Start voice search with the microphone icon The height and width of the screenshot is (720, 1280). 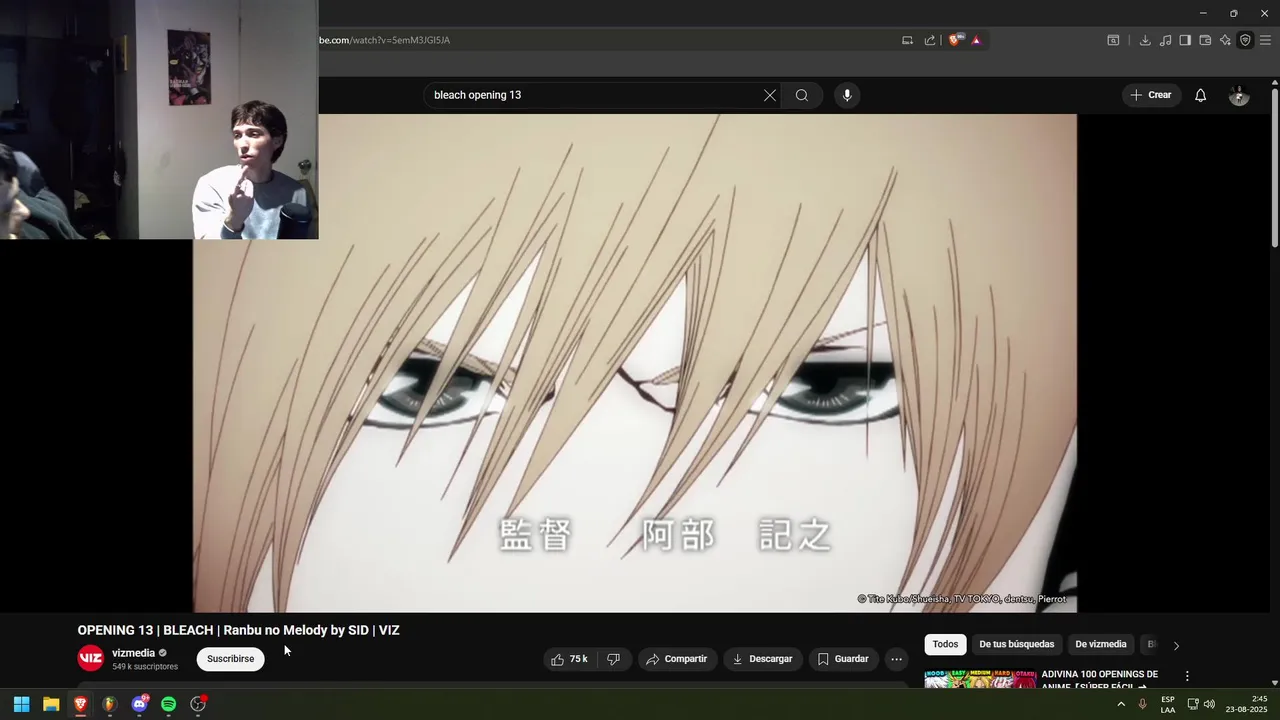click(847, 95)
